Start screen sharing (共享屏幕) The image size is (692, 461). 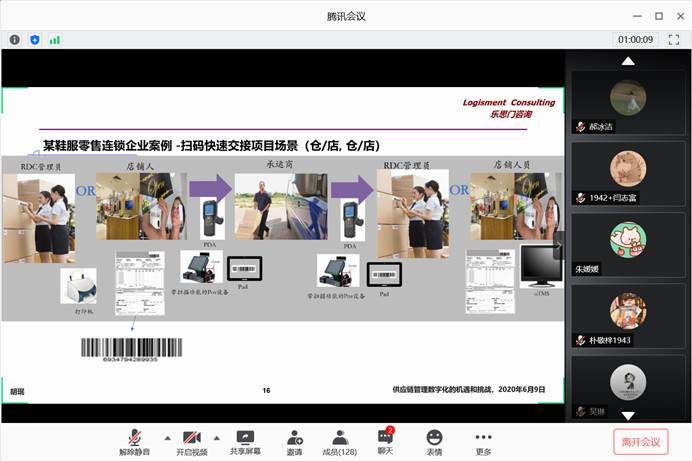pyautogui.click(x=244, y=441)
